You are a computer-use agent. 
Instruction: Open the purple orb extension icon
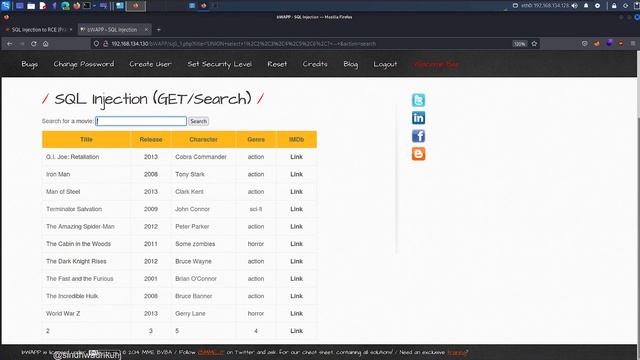point(609,43)
